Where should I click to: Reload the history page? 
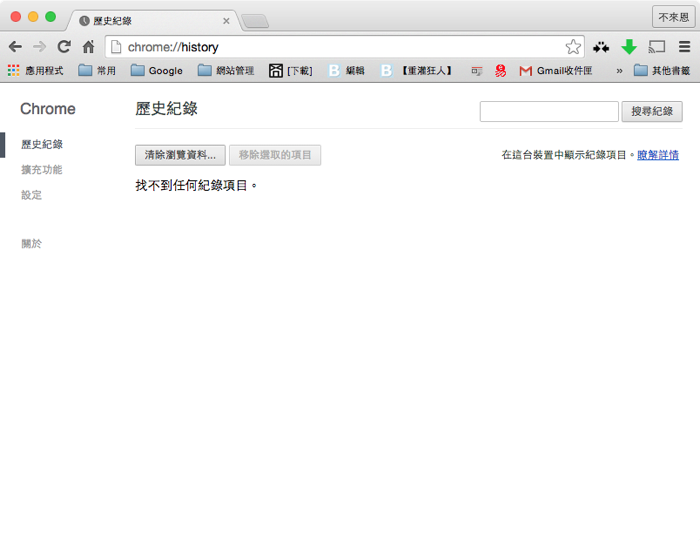click(x=64, y=47)
